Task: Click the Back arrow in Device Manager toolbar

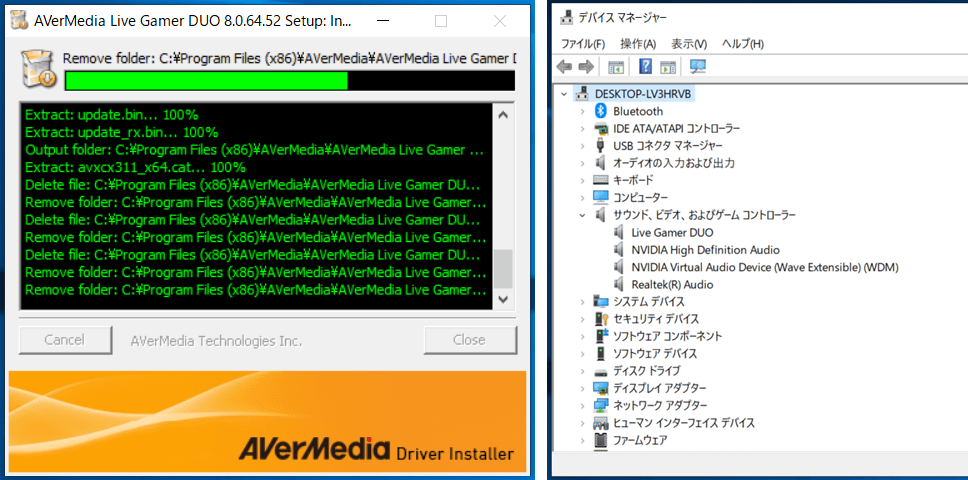Action: (564, 67)
